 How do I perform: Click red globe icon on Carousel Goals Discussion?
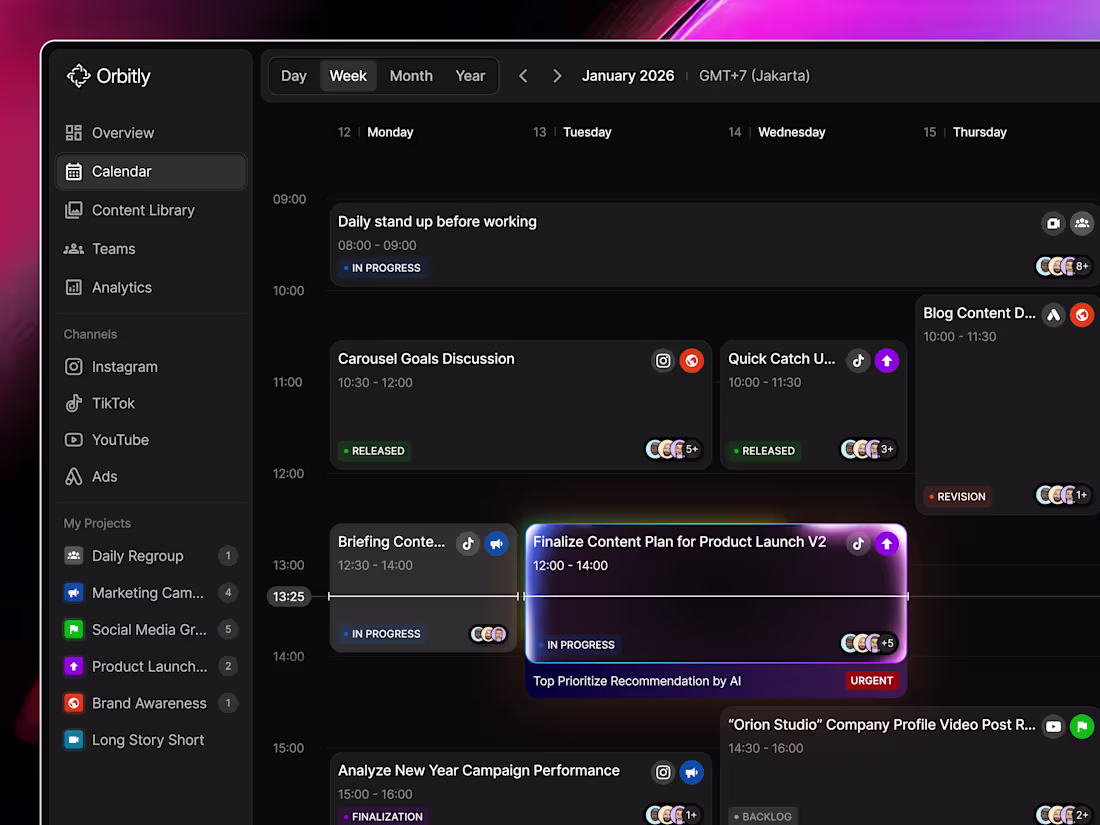pyautogui.click(x=692, y=361)
